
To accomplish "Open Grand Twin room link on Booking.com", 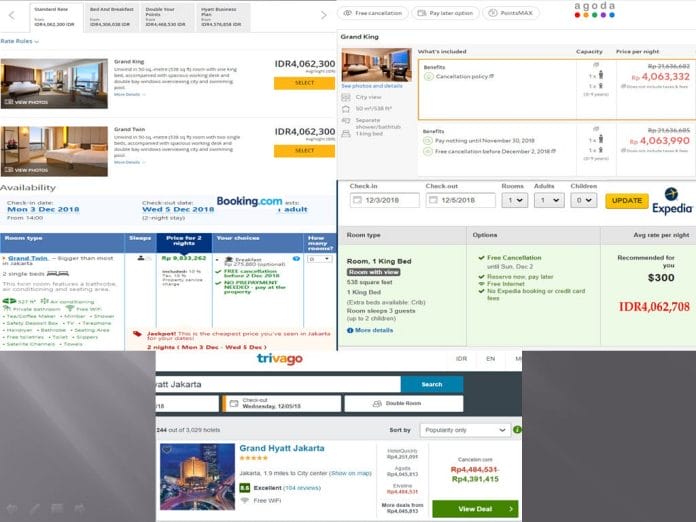I will coord(28,258).
